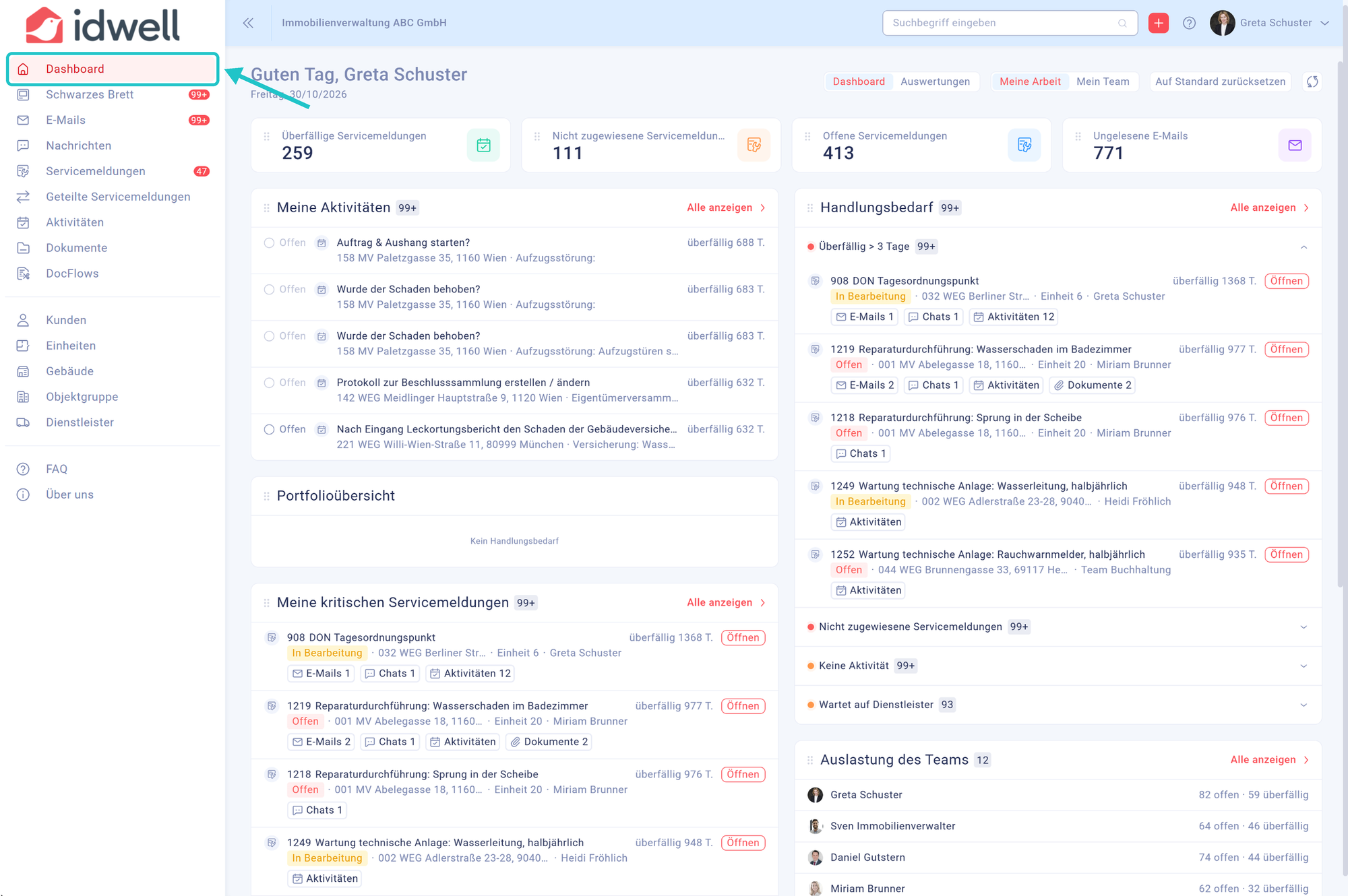Screen dimensions: 1348x896
Task: Select the Dashboard tab at top right
Action: 859,82
